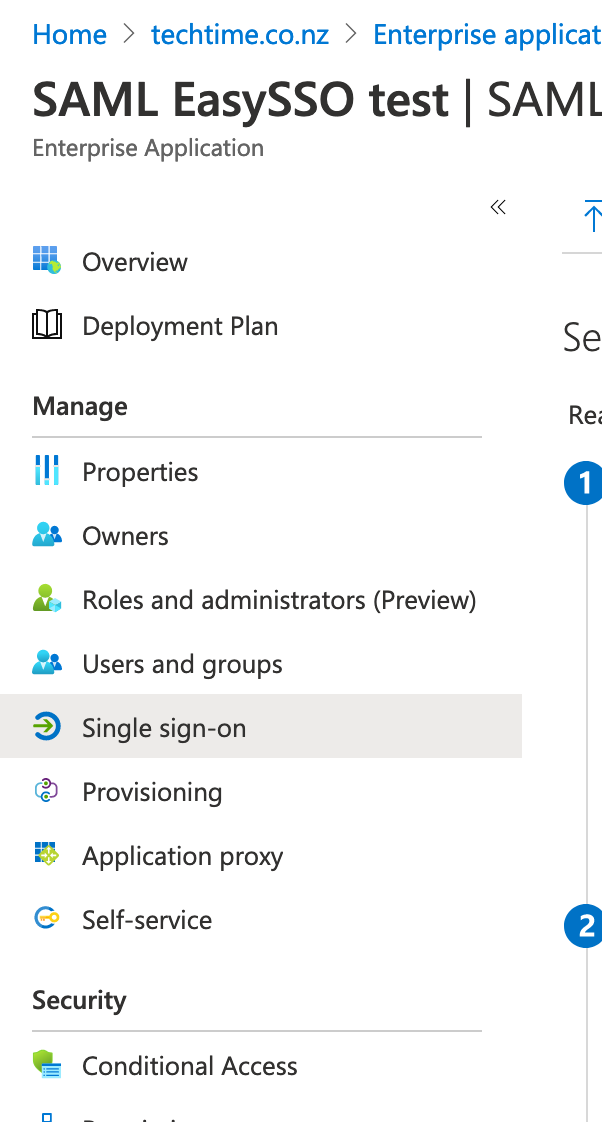The height and width of the screenshot is (1122, 602).
Task: Click the Roles and administrators icon
Action: point(47,599)
